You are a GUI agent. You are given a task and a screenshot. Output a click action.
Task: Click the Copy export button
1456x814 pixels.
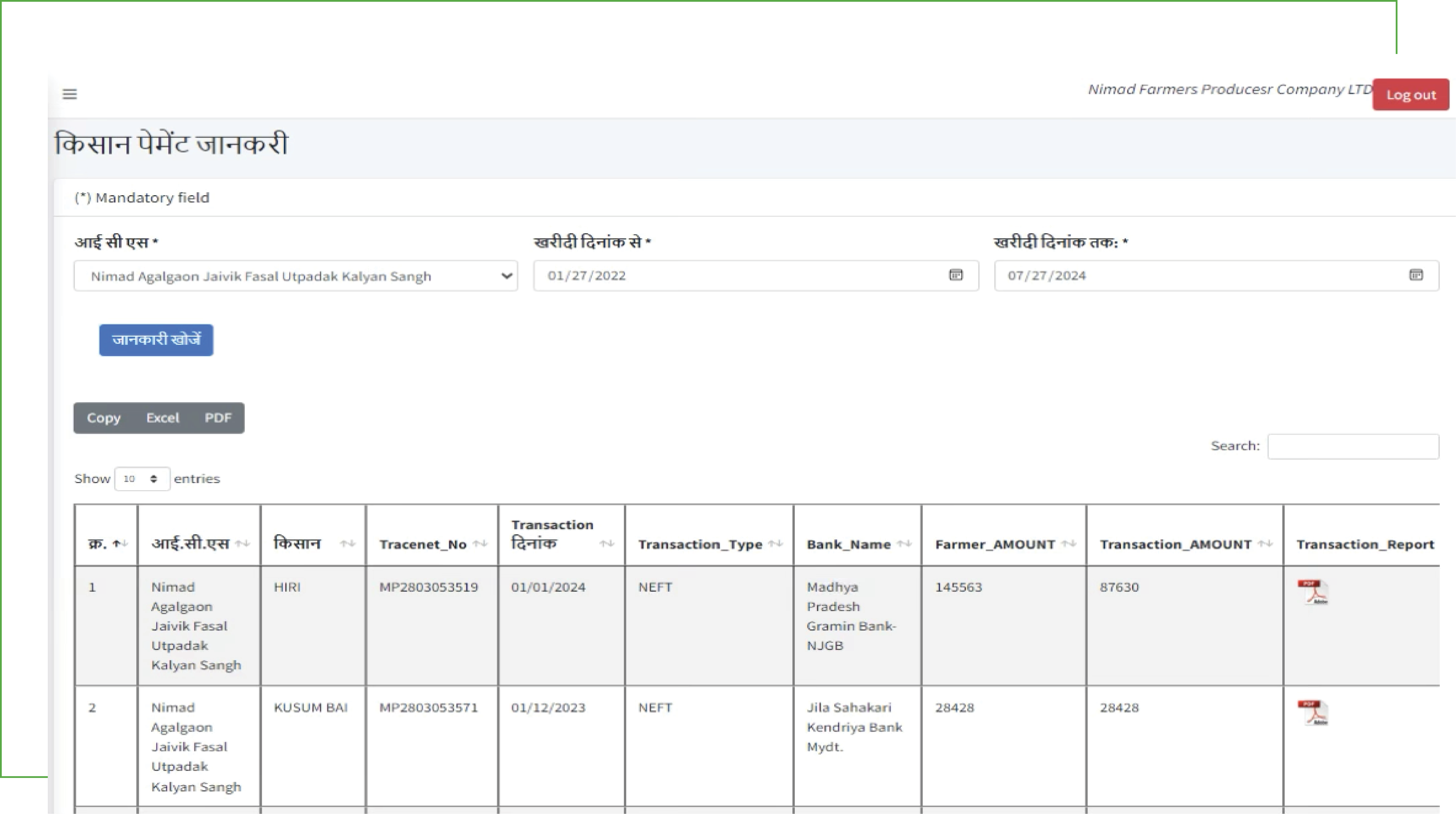[x=103, y=418]
